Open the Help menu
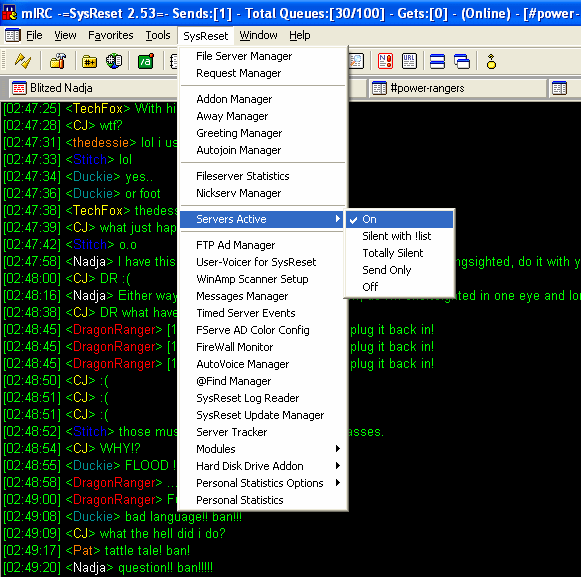The image size is (581, 577). click(x=300, y=36)
